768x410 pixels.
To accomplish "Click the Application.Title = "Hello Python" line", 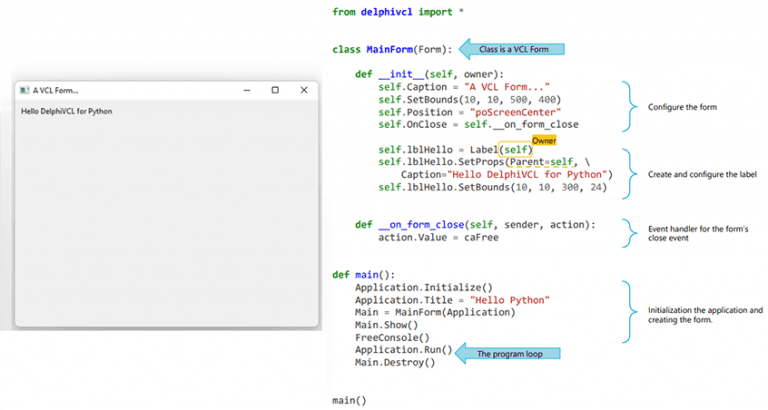I will click(x=453, y=300).
